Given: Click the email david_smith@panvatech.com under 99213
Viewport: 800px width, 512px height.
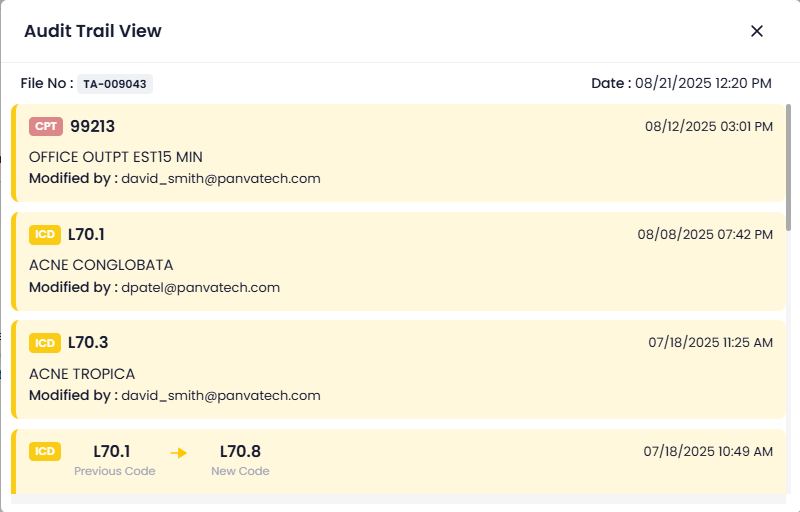Looking at the screenshot, I should tap(220, 178).
